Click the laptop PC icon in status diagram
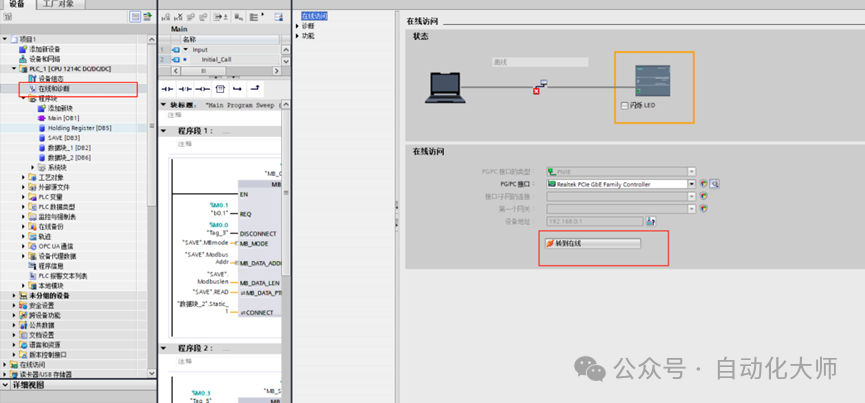The height and width of the screenshot is (403, 865). coord(445,88)
